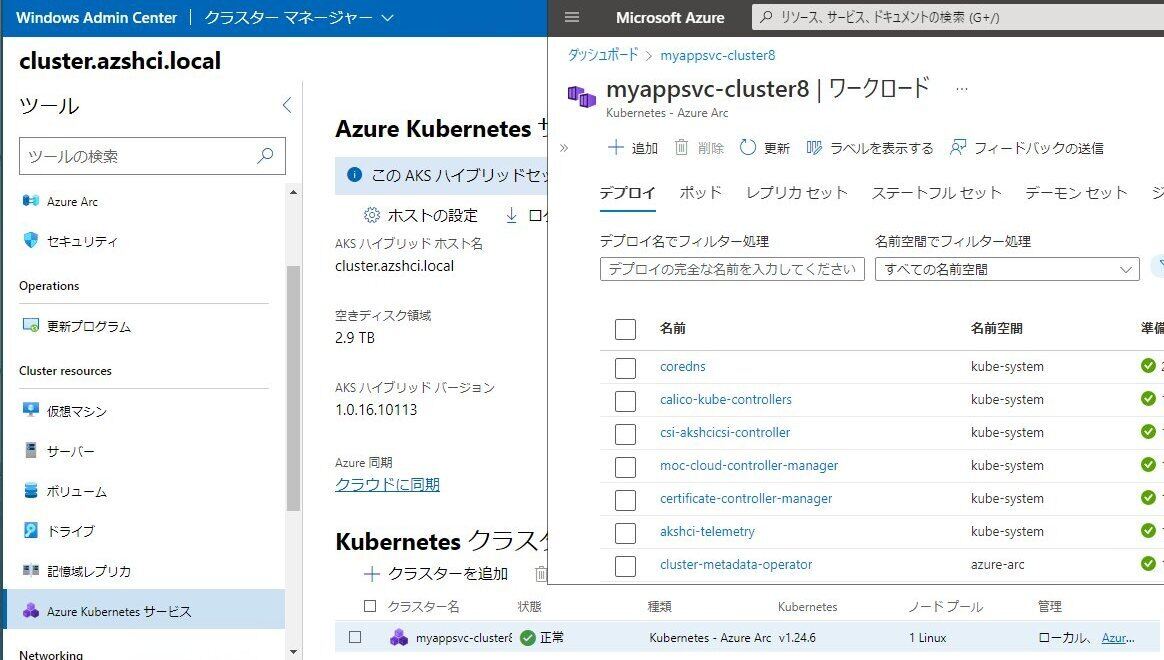Viewport: 1164px width, 660px height.
Task: Sort the deployments table by the 名前空間 column header
Action: (x=996, y=328)
